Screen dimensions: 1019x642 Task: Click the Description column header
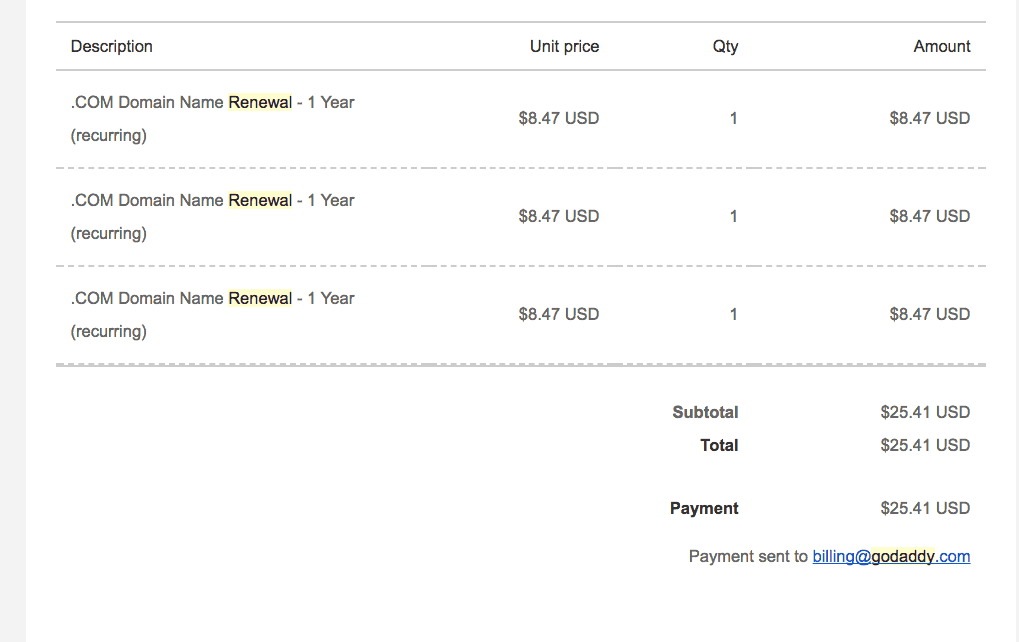[112, 47]
